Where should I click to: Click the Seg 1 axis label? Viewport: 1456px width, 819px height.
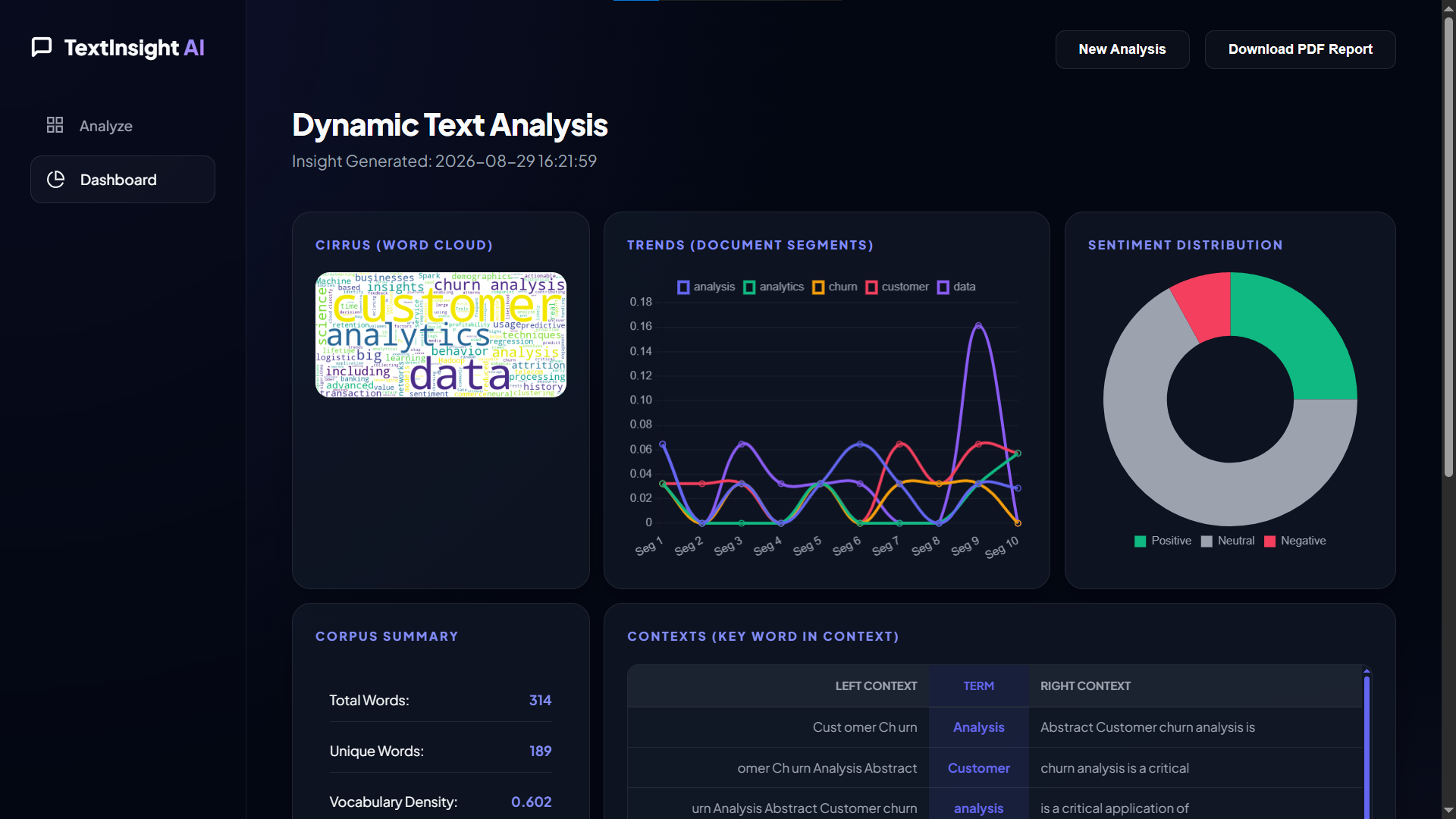(649, 546)
